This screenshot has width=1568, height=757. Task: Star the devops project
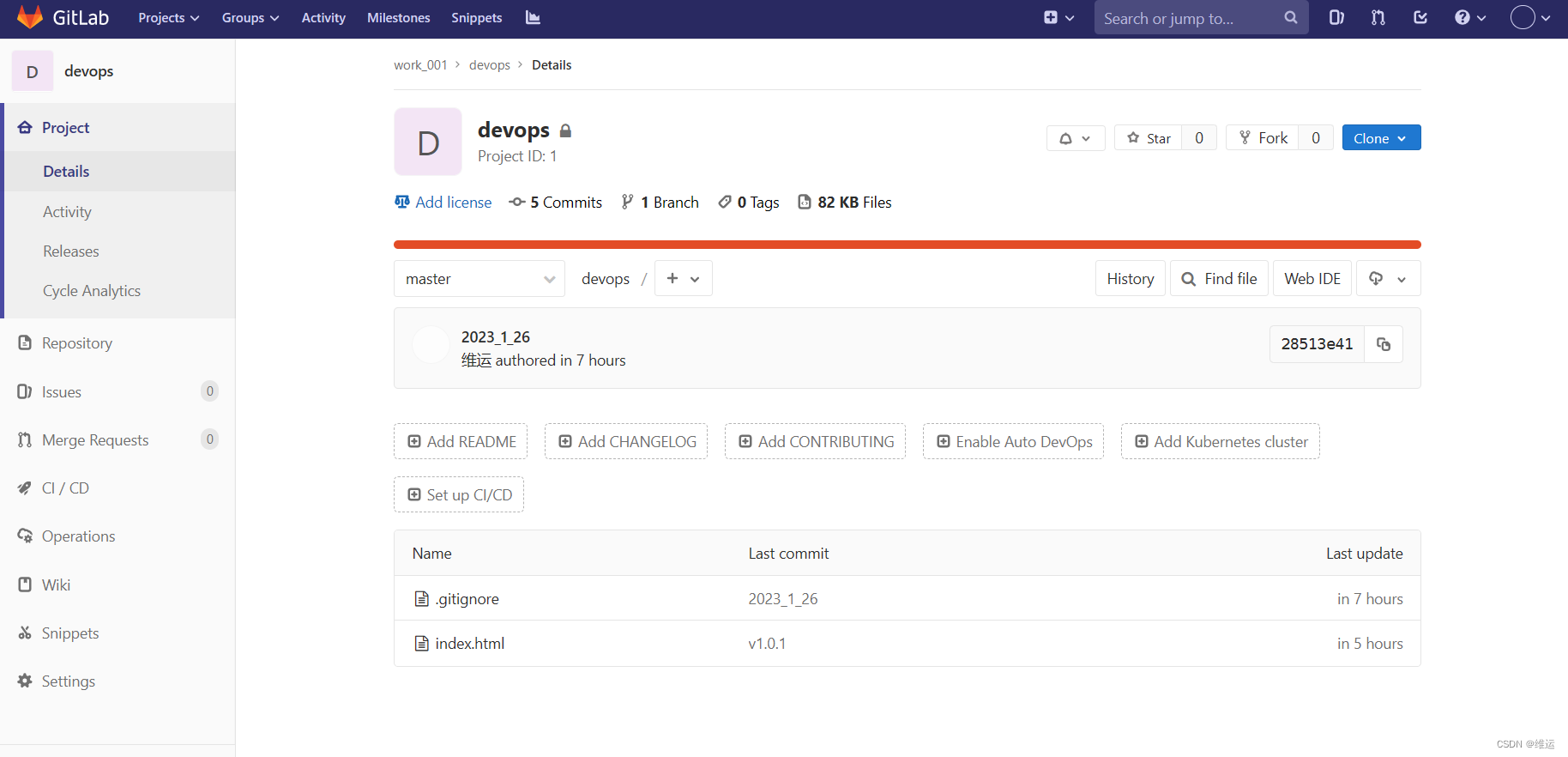[1149, 138]
